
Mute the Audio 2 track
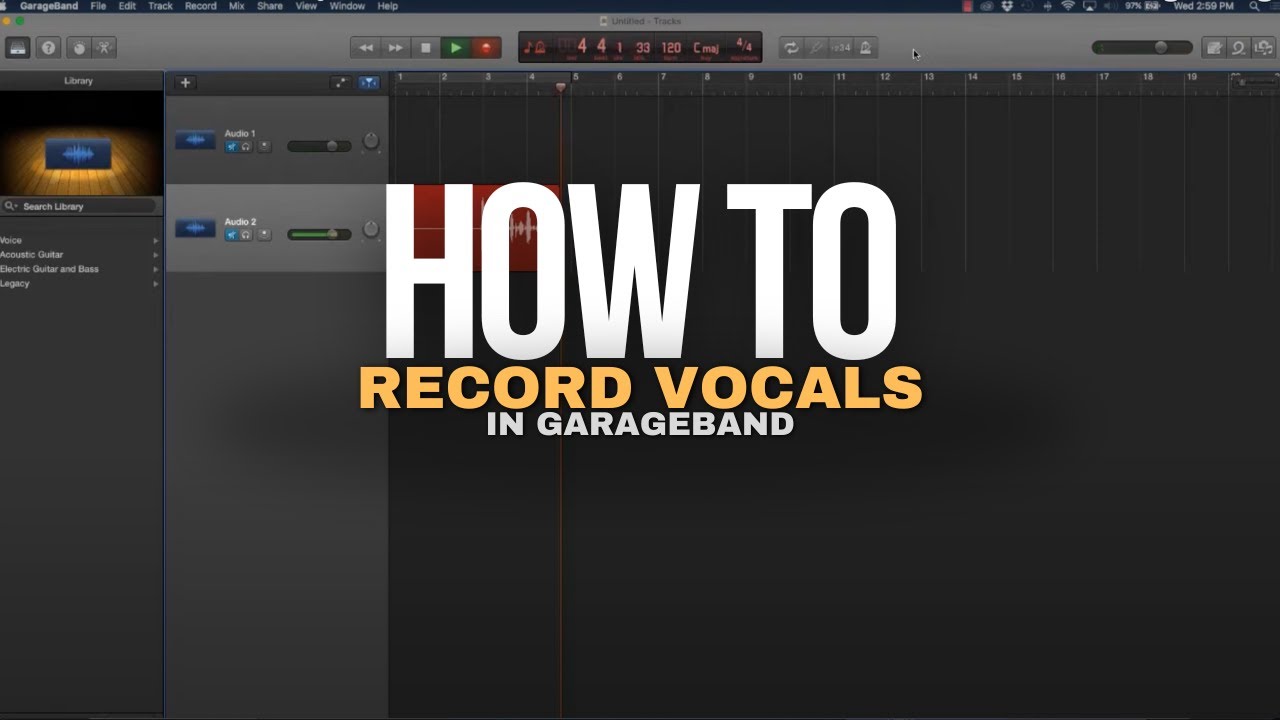[231, 234]
